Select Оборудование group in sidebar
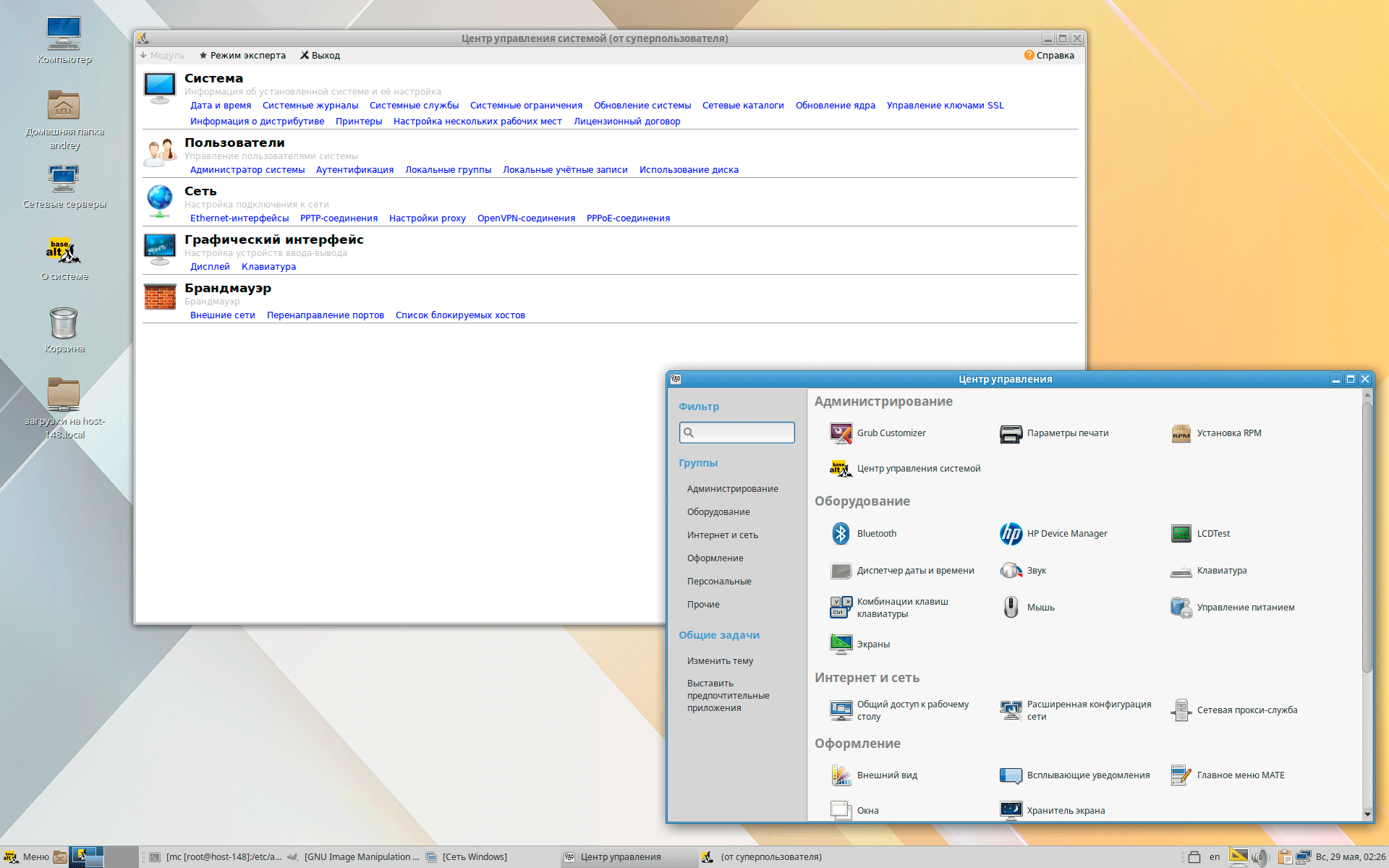Viewport: 1389px width, 868px height. (718, 512)
